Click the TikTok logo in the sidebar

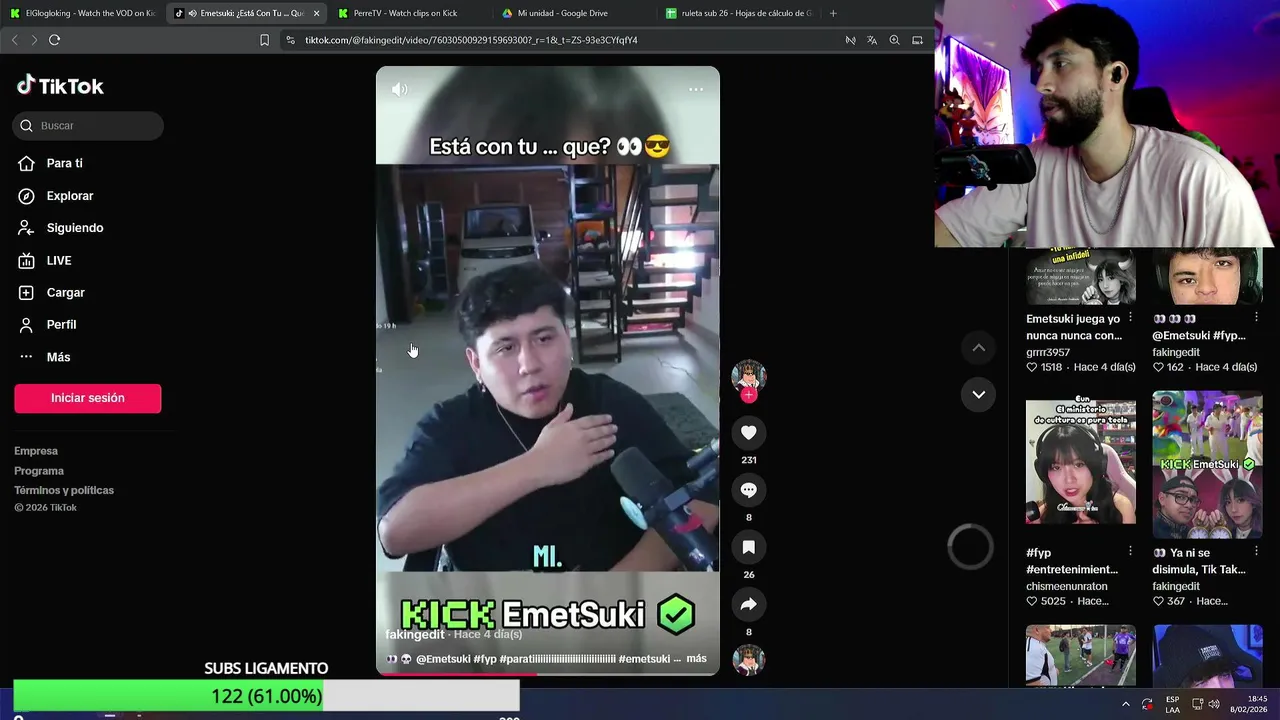click(60, 86)
